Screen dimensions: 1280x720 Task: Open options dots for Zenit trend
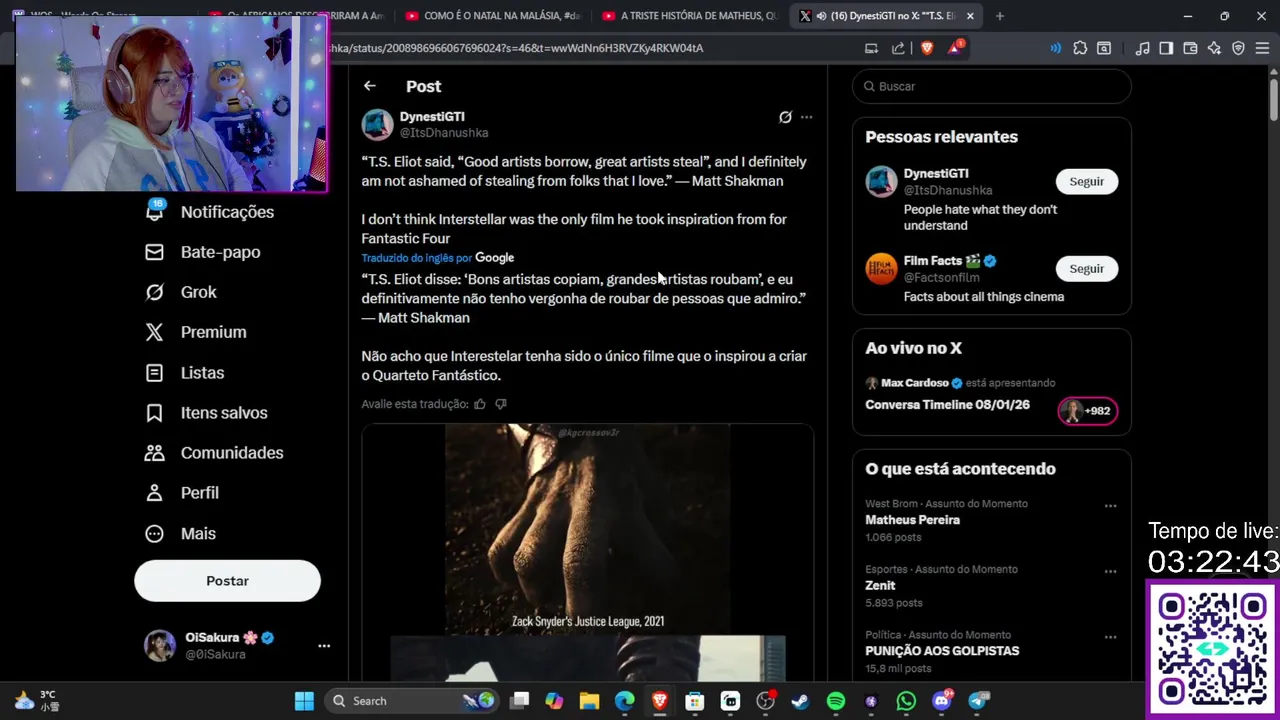click(x=1110, y=572)
